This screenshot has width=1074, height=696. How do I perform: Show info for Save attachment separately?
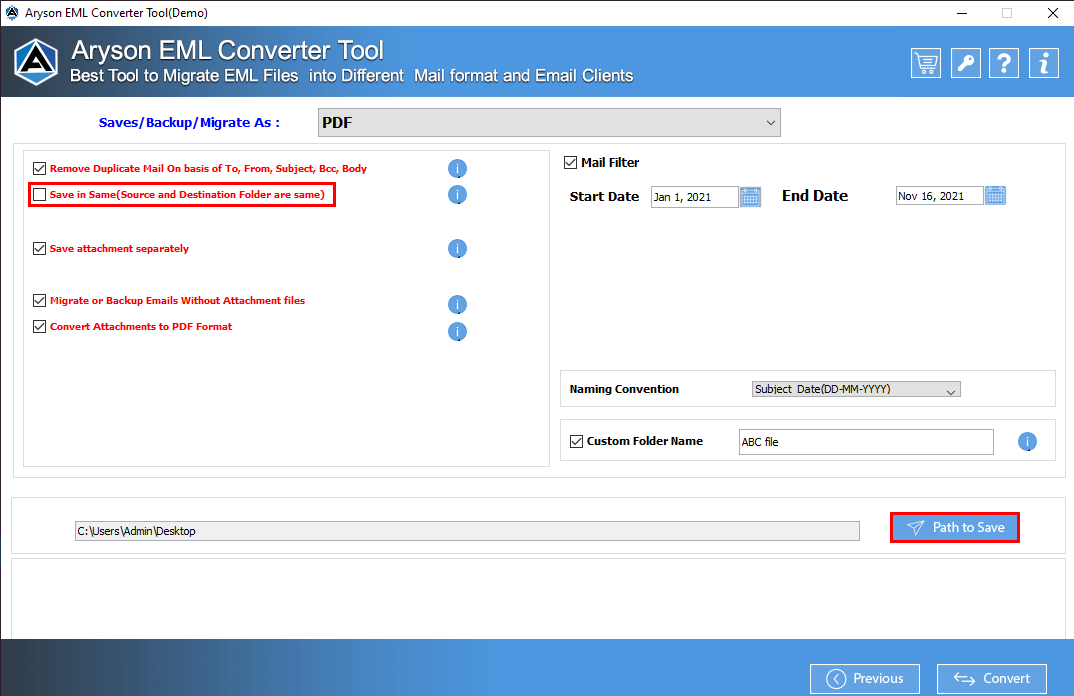point(457,249)
